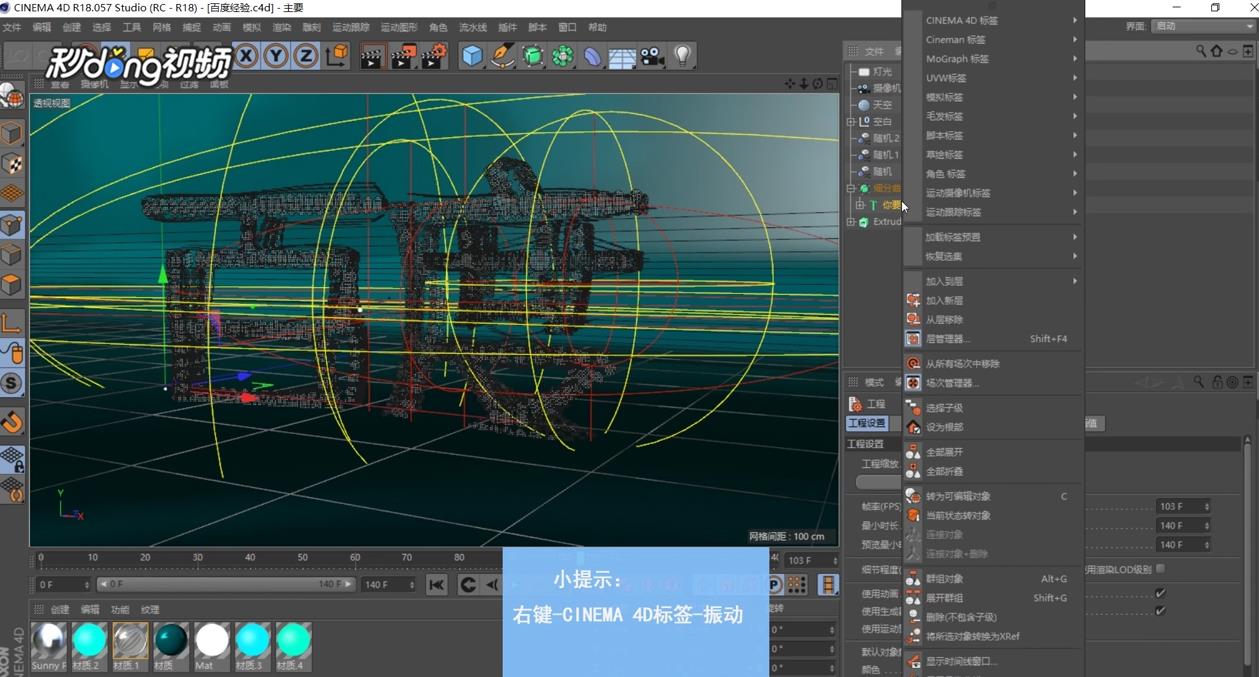
Task: Choose 层管理器 from context menu
Action: (994, 339)
